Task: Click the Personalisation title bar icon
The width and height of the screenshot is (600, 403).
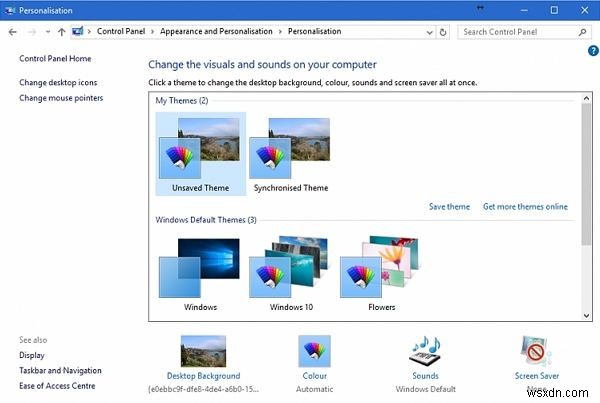Action: [10, 10]
